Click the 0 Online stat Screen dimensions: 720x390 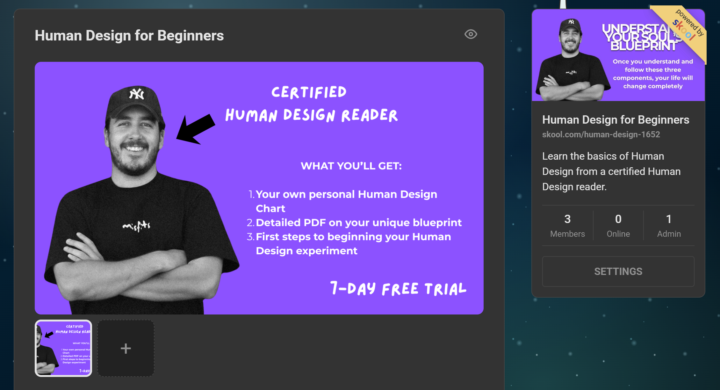(x=618, y=226)
